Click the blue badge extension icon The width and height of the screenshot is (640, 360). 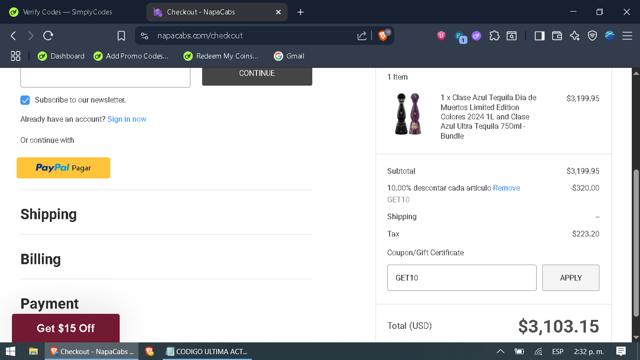point(461,38)
